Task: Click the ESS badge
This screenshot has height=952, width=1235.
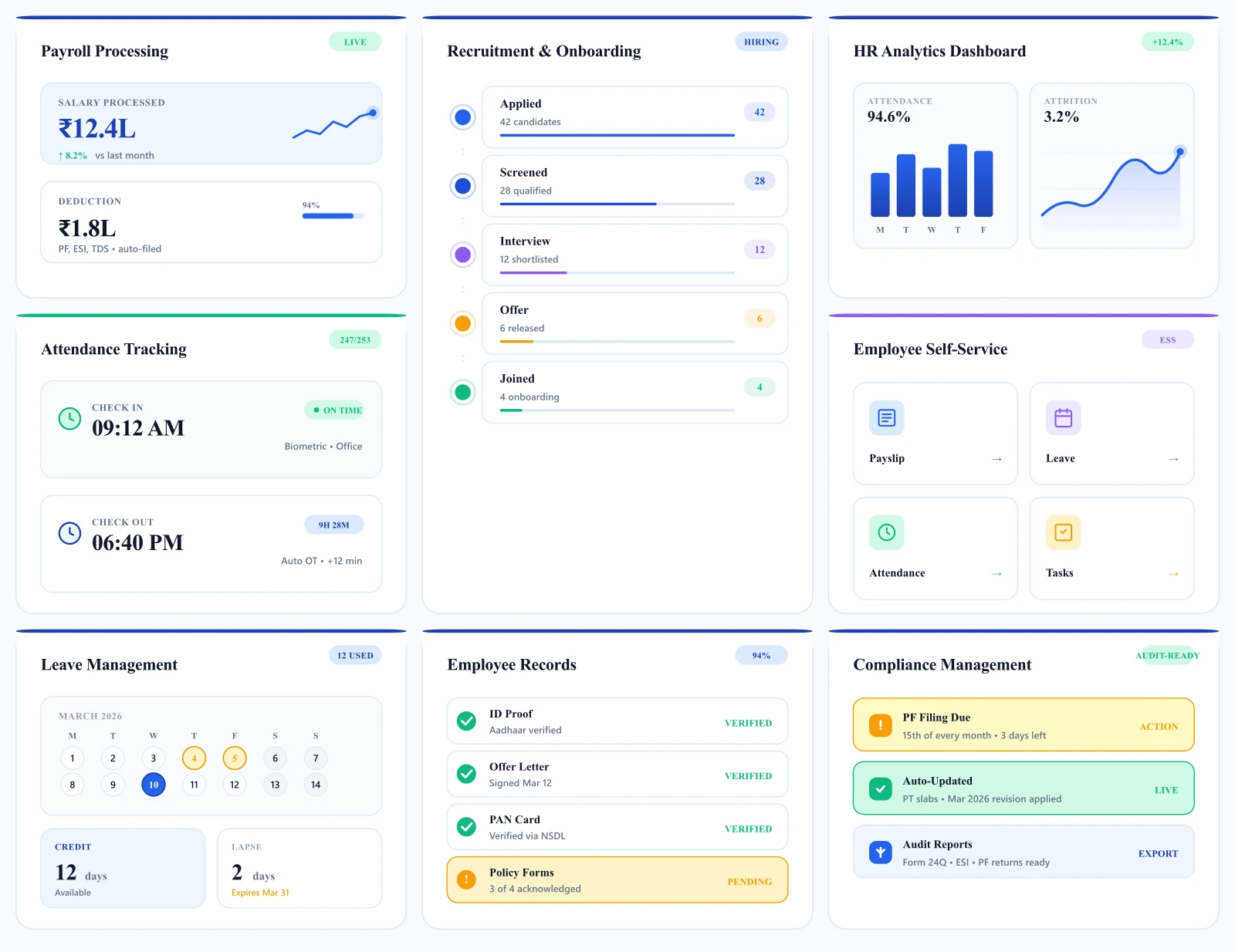Action: (1168, 339)
